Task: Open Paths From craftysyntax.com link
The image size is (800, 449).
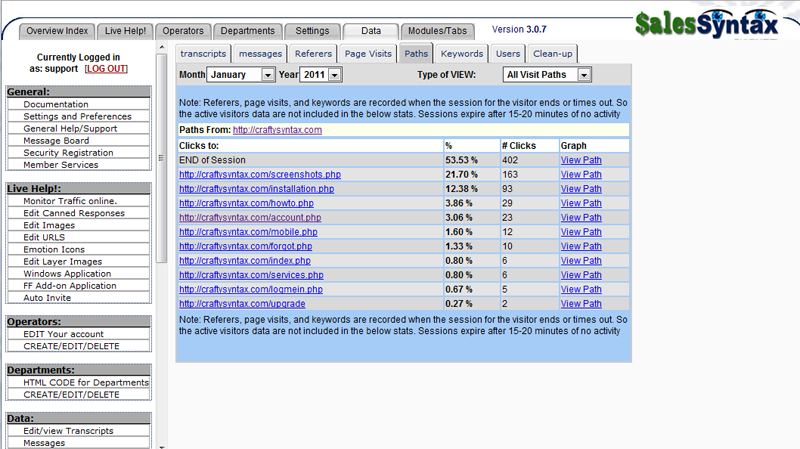Action: 277,130
